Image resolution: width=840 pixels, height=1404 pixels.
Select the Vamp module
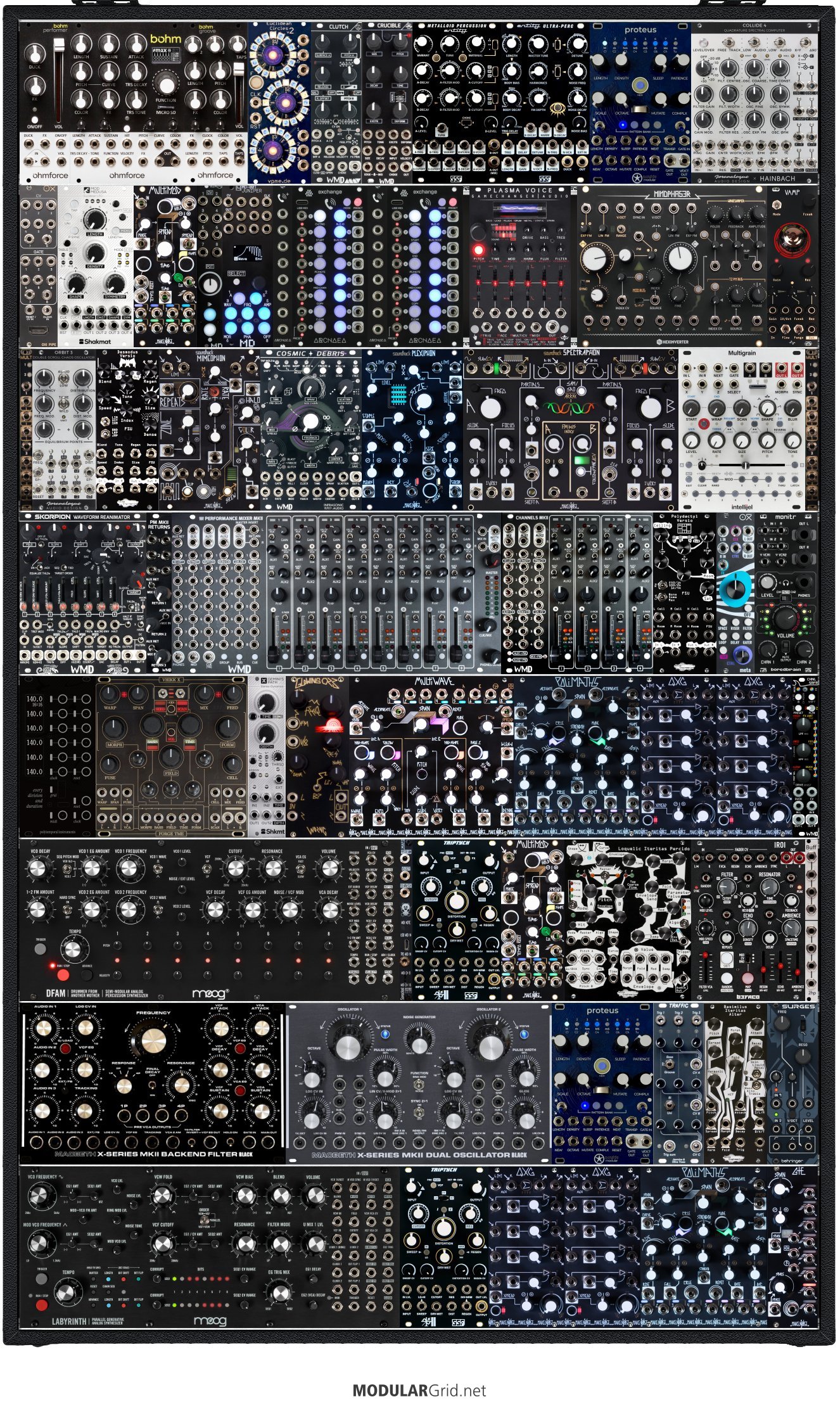793,265
